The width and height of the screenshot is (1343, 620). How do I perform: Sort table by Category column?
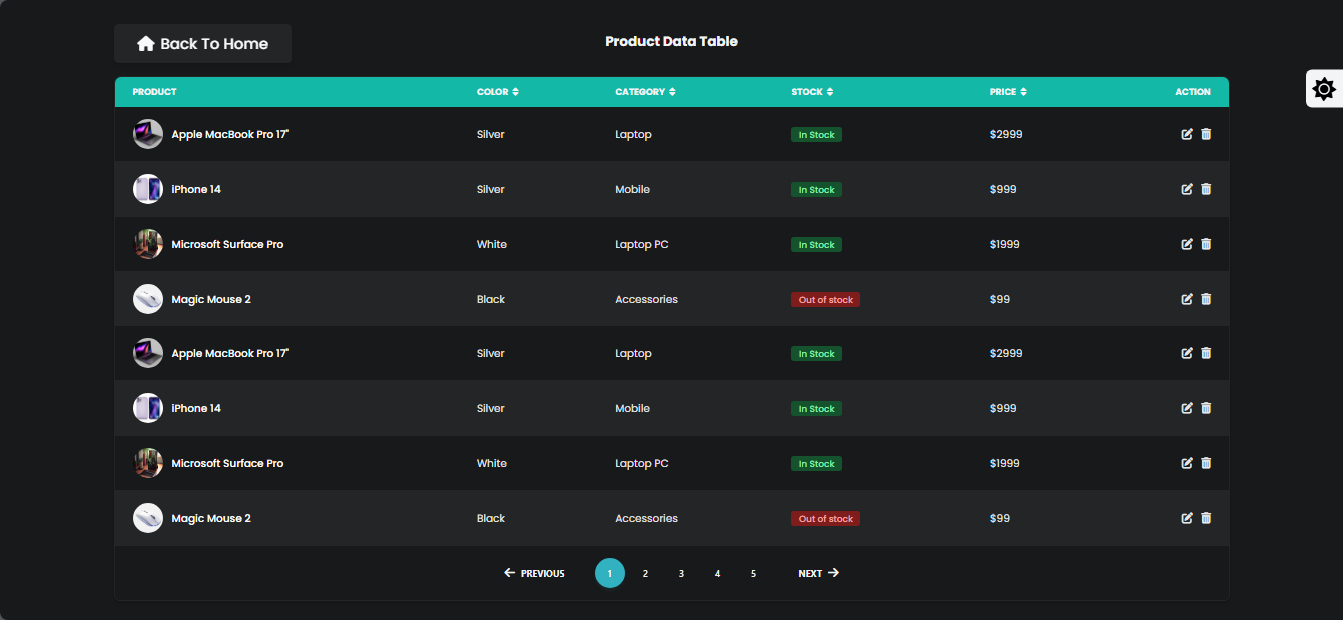(672, 92)
